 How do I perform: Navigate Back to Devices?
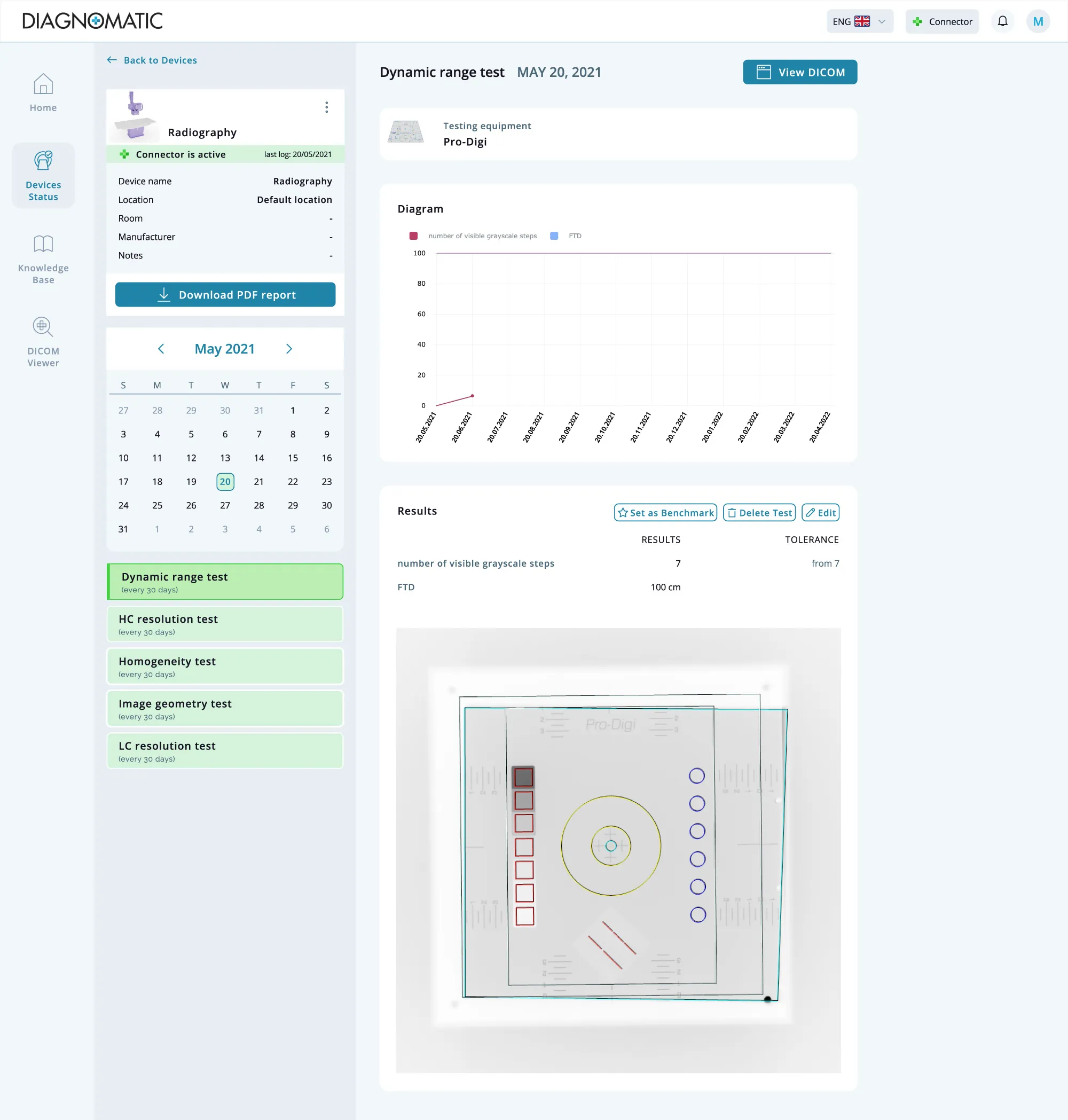point(152,60)
